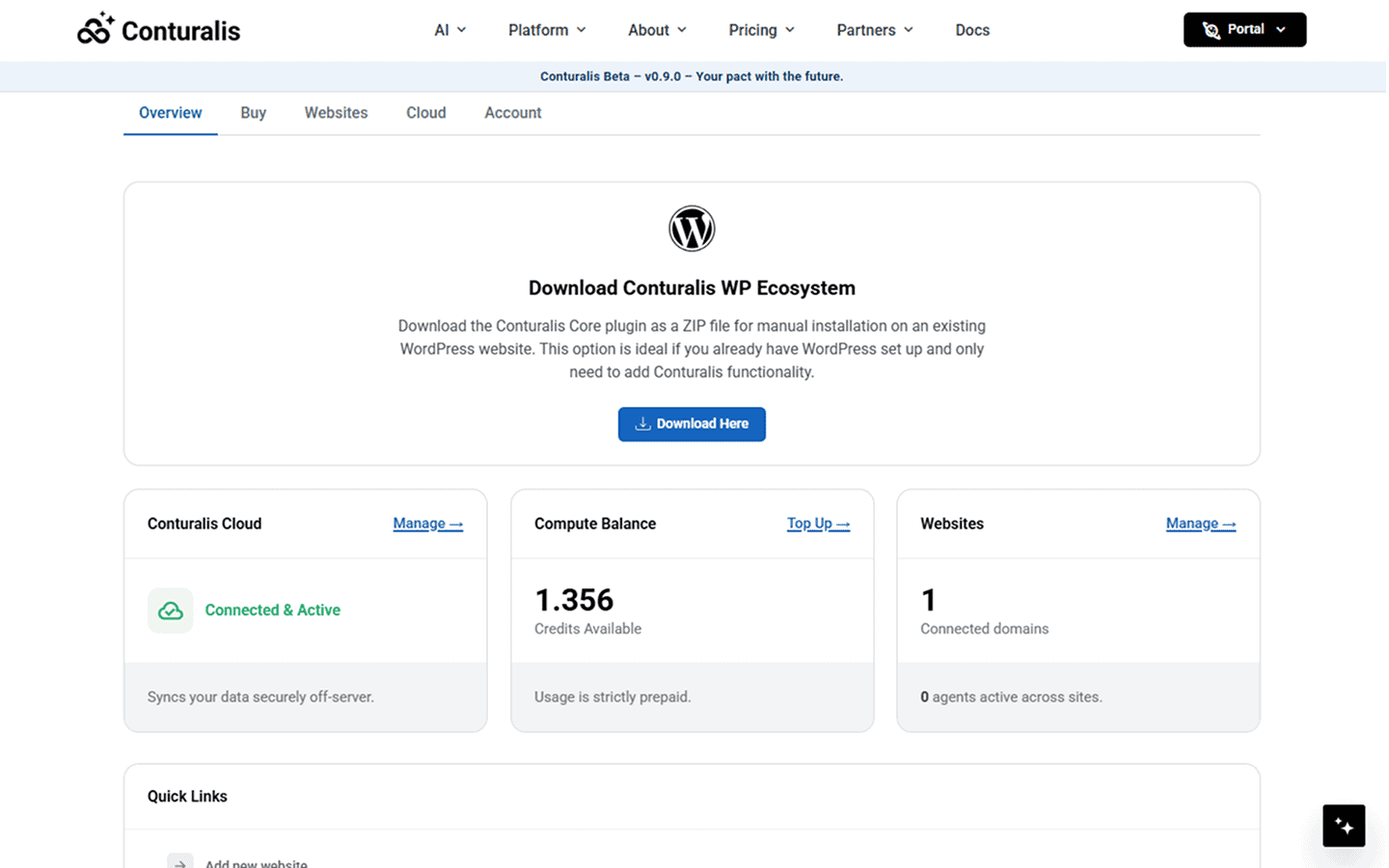The image size is (1389, 868).
Task: Click the green cloud connected icon
Action: [x=171, y=610]
